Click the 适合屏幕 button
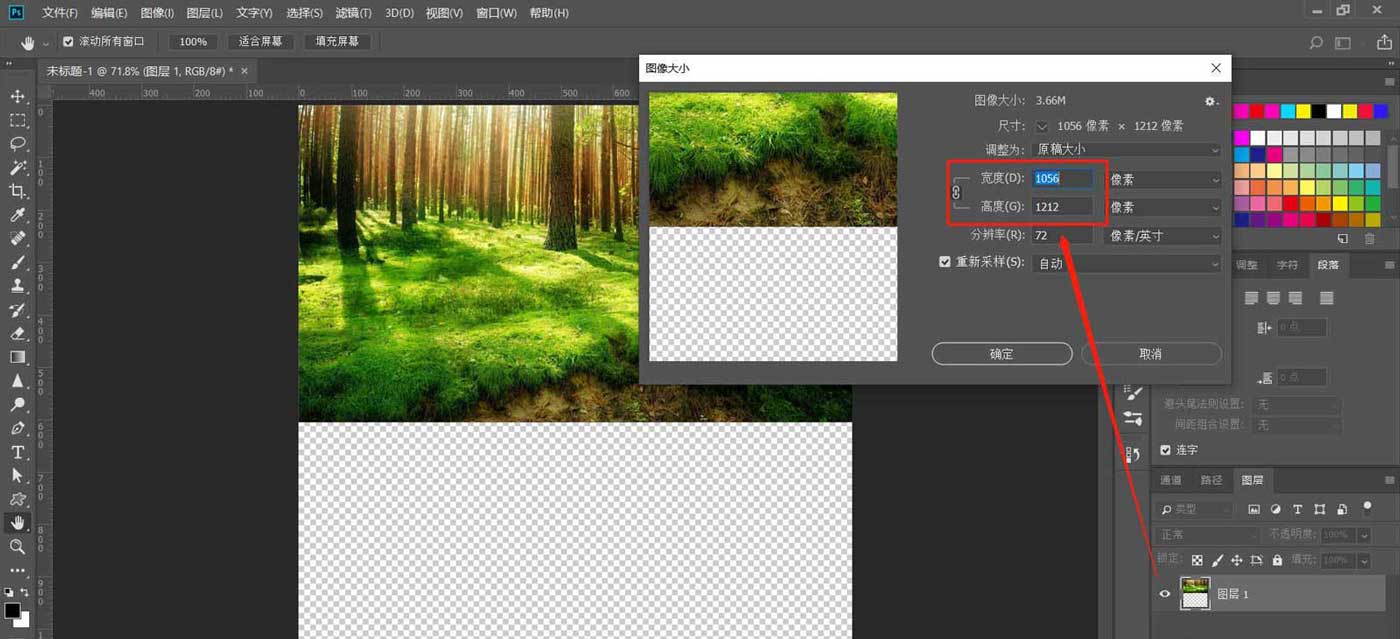This screenshot has width=1400, height=639. 260,42
